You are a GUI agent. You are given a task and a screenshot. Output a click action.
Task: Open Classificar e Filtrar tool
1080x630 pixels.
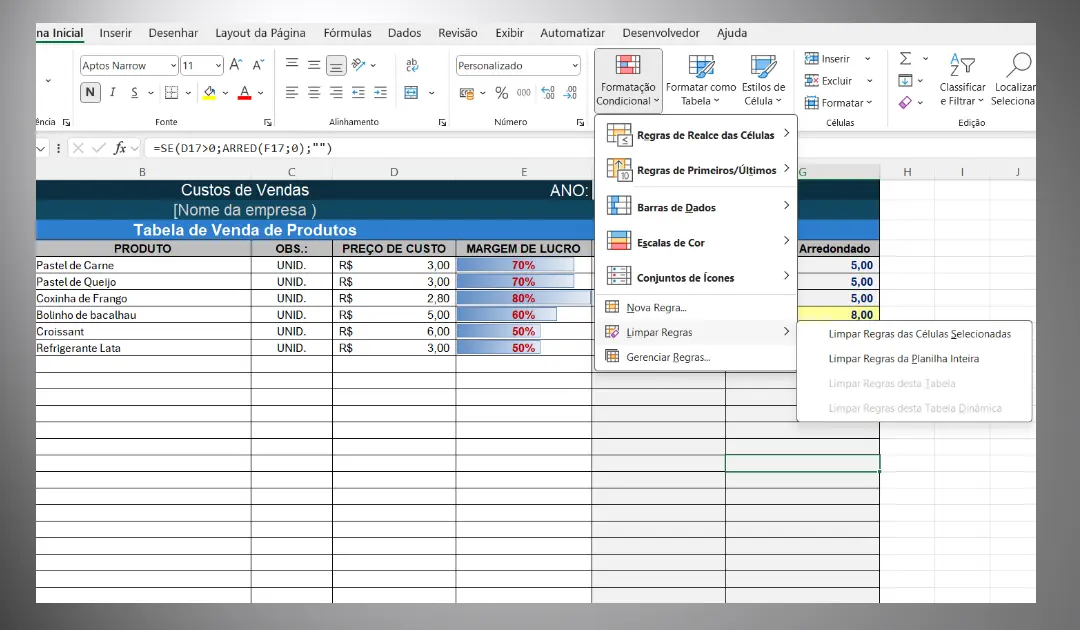(962, 80)
